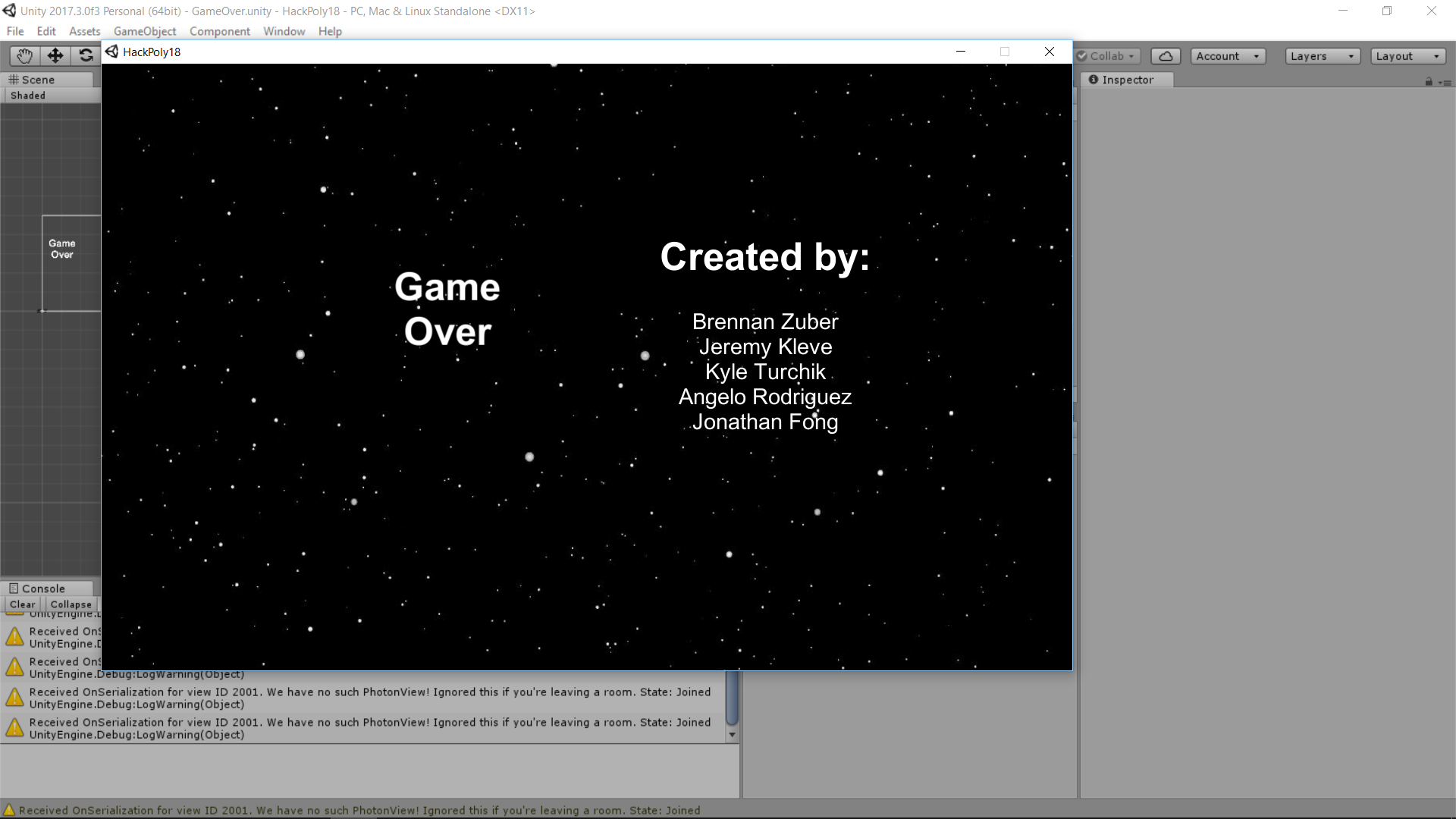Expand the Layout dropdown

pyautogui.click(x=1407, y=56)
